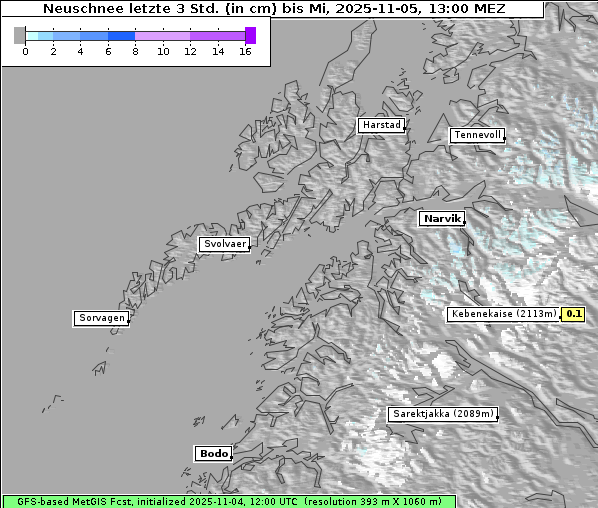598x508 pixels.
Task: Click the map title Neuschnee letzte 3 Std.
Action: coord(274,8)
